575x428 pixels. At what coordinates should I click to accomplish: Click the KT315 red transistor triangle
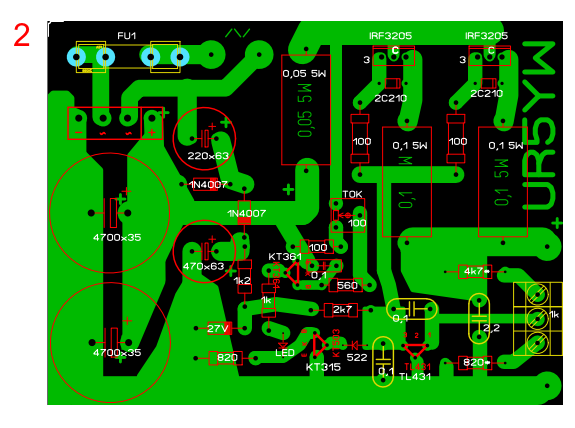click(x=320, y=345)
